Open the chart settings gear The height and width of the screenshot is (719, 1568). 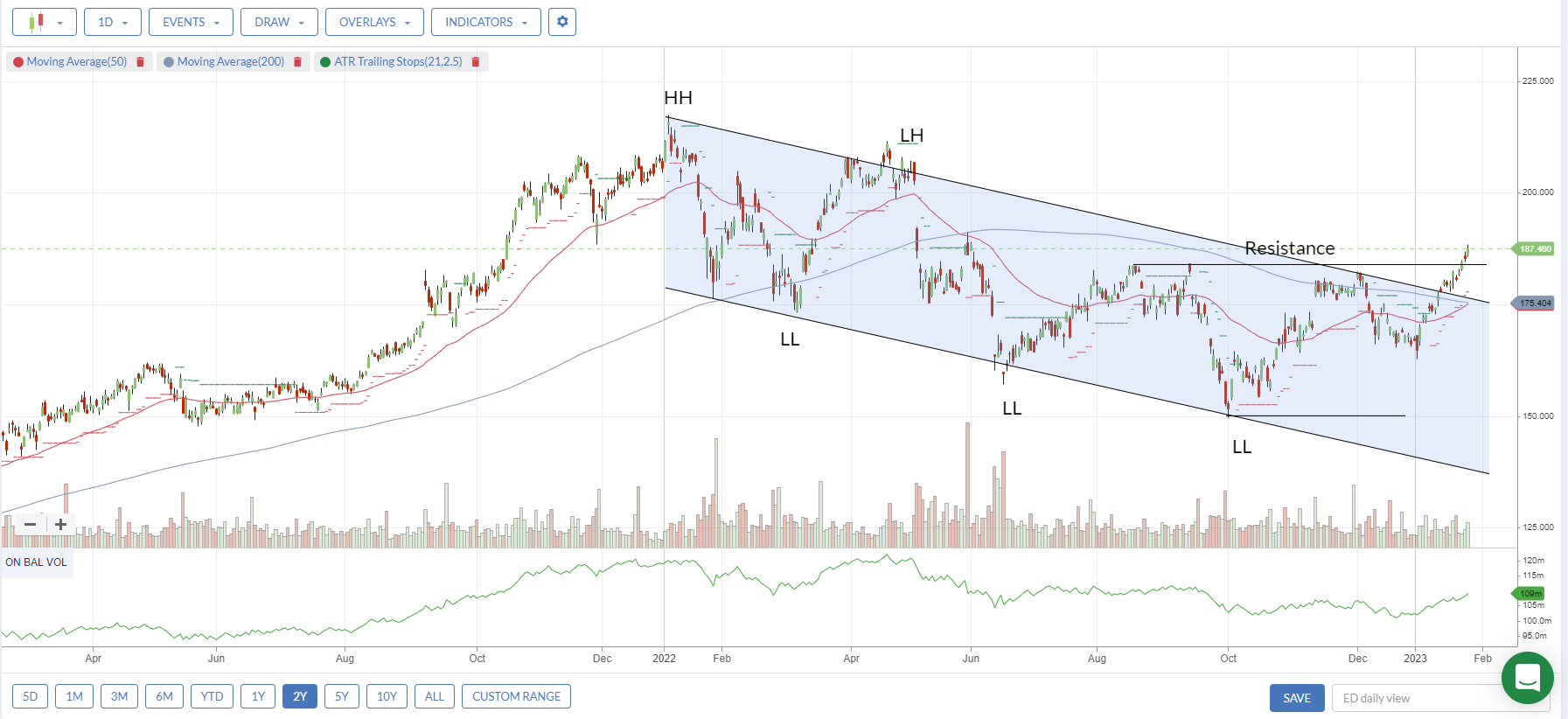[562, 22]
